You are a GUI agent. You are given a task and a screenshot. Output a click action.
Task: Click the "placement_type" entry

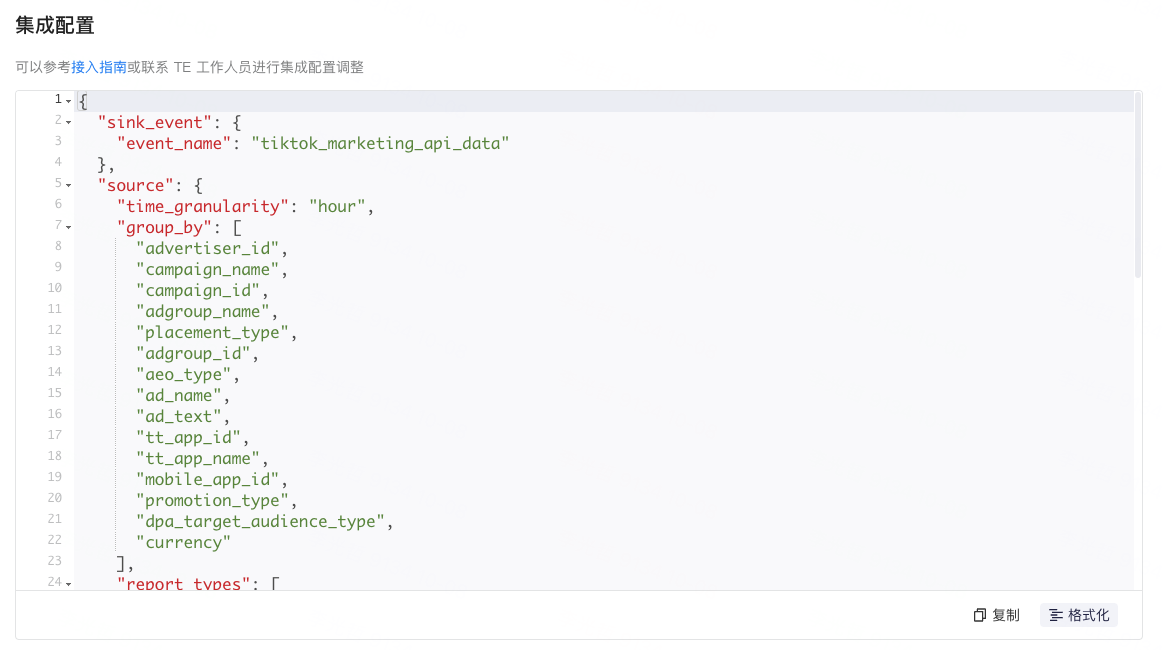point(212,332)
